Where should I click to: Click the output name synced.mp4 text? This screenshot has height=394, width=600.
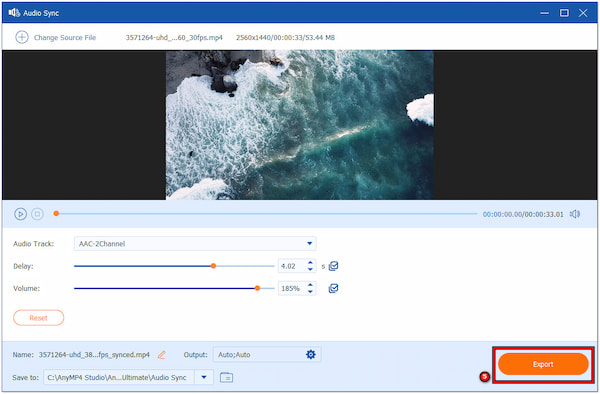pos(94,355)
